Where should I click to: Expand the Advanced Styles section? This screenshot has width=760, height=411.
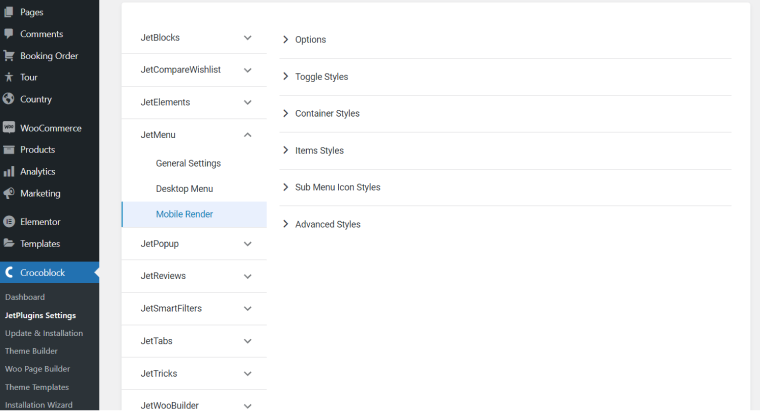[x=505, y=224]
